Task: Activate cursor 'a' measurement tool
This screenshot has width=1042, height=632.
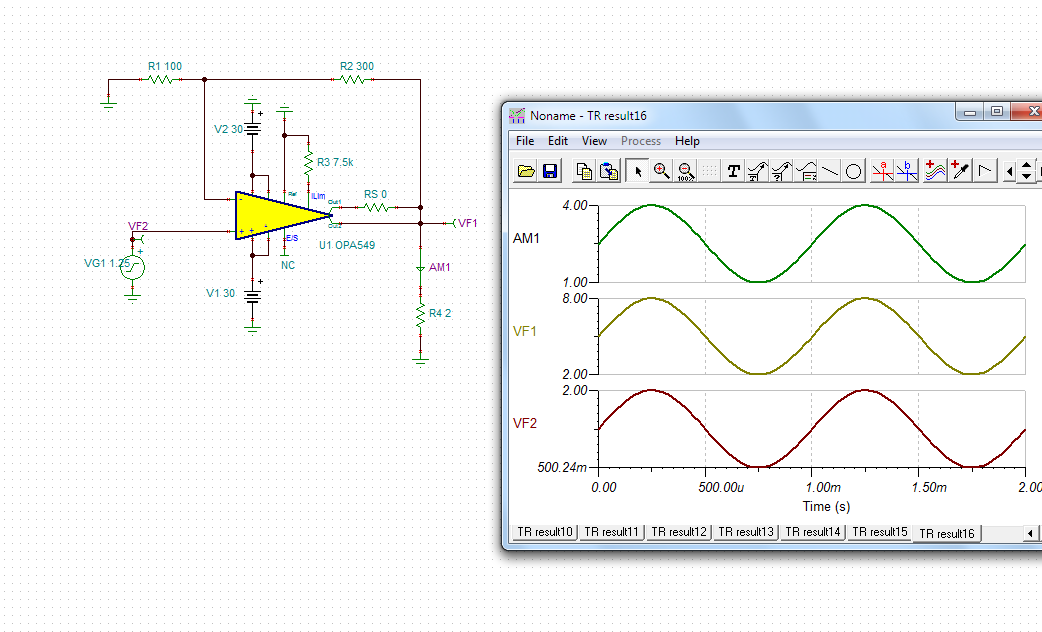Action: pyautogui.click(x=882, y=171)
